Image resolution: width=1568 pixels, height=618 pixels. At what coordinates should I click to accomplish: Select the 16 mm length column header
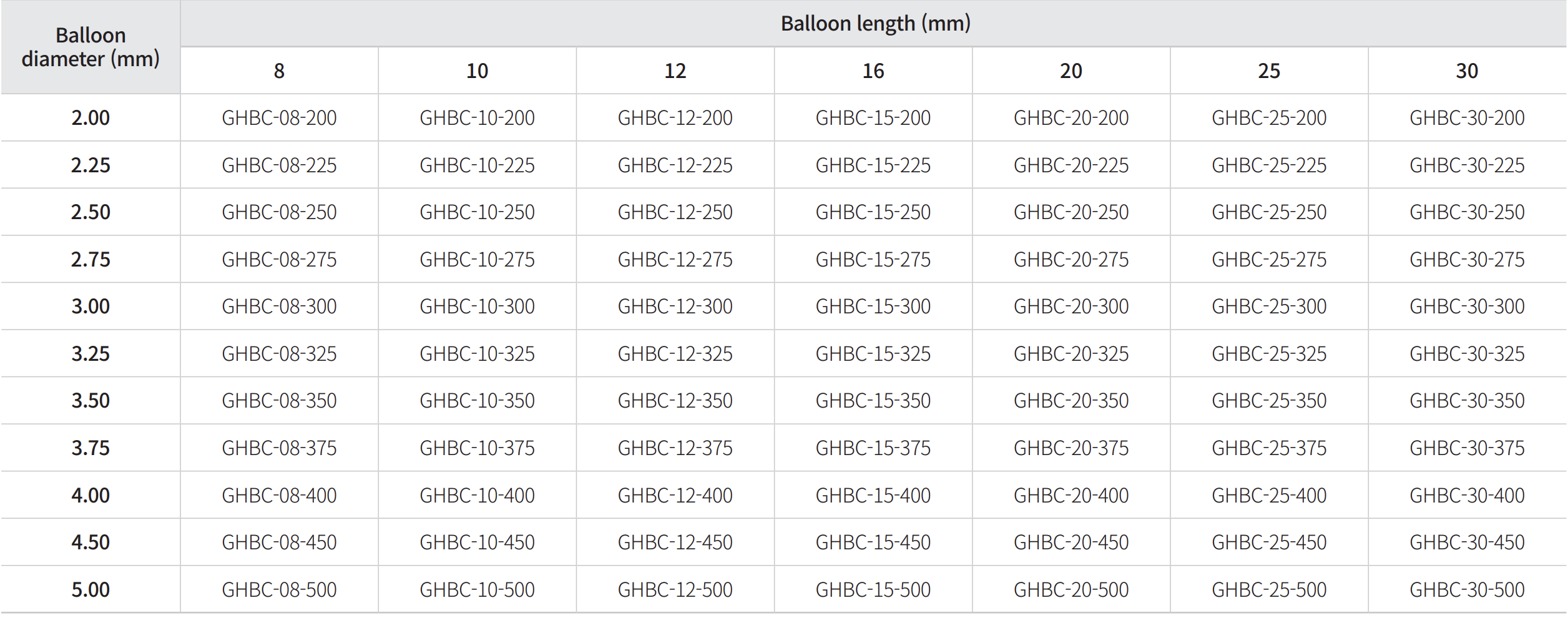point(873,71)
